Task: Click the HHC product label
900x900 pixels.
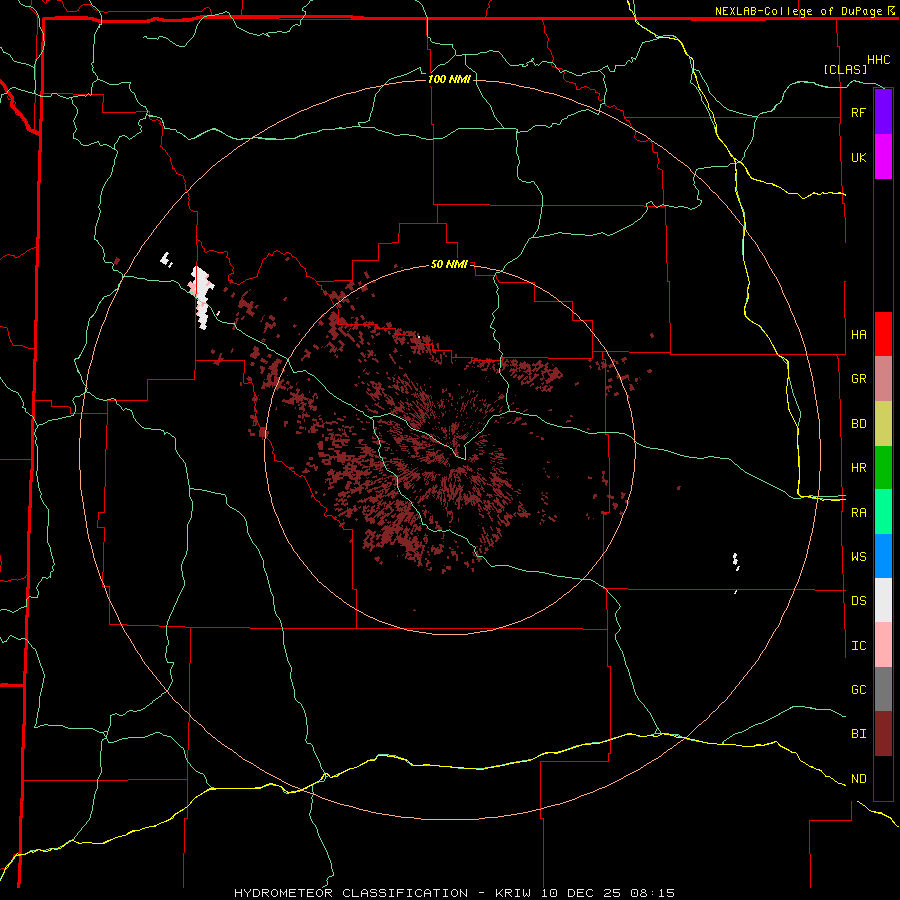Action: (878, 60)
